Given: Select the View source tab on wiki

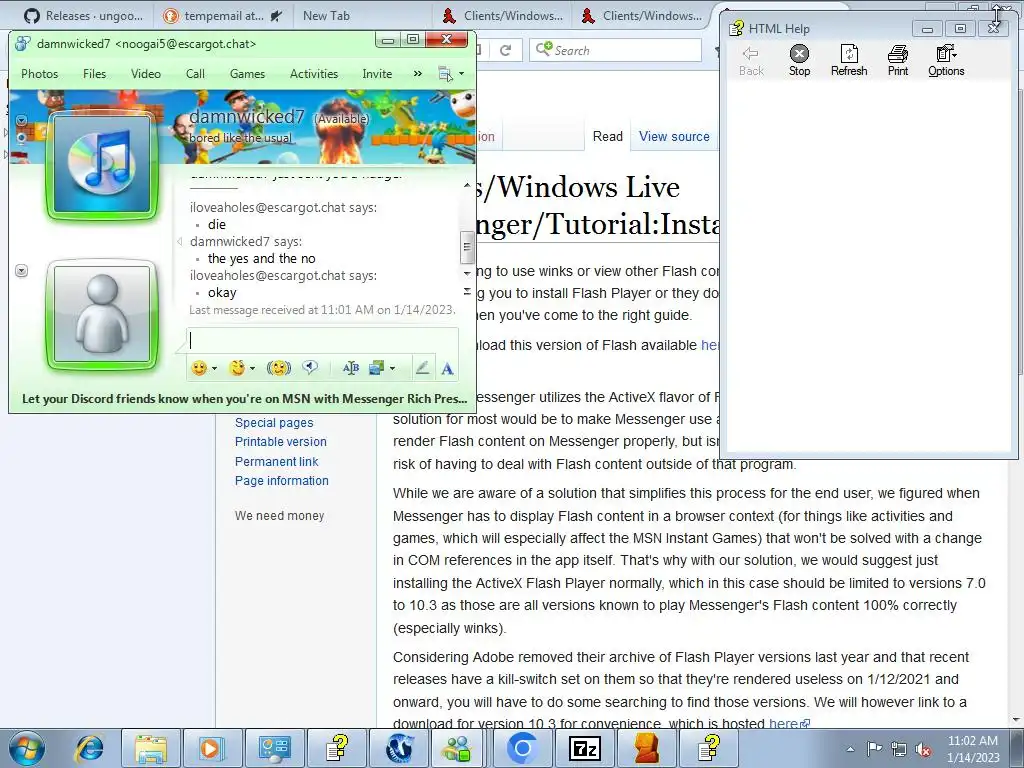Looking at the screenshot, I should pyautogui.click(x=674, y=136).
